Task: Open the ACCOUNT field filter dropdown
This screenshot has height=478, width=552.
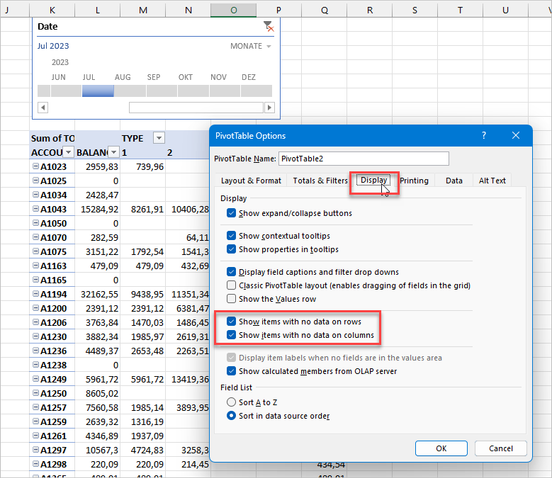Action: pyautogui.click(x=68, y=152)
